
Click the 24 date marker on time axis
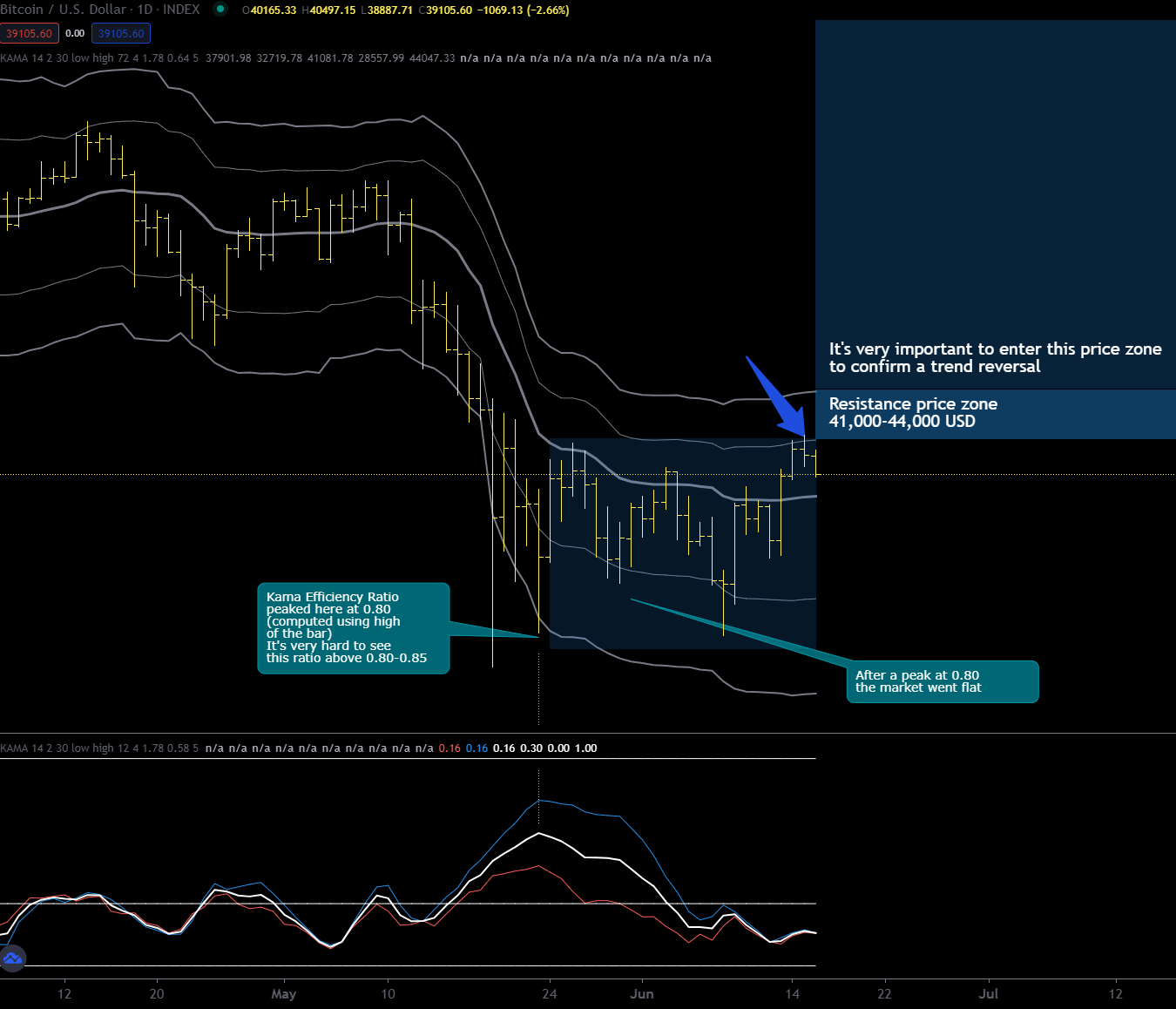pyautogui.click(x=549, y=994)
